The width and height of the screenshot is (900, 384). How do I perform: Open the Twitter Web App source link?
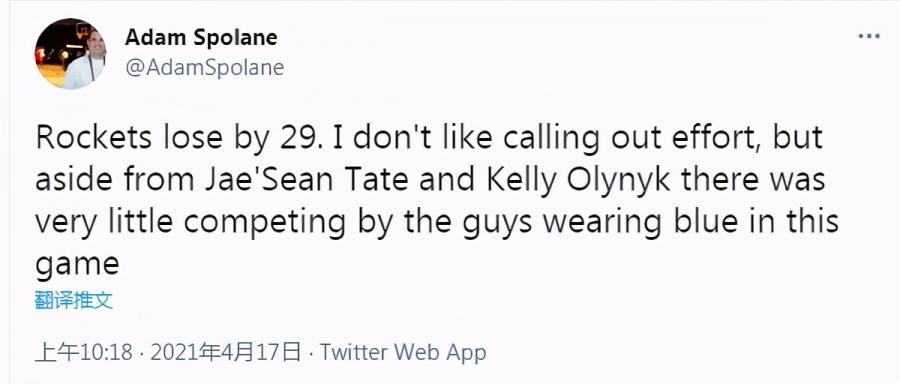tap(403, 352)
